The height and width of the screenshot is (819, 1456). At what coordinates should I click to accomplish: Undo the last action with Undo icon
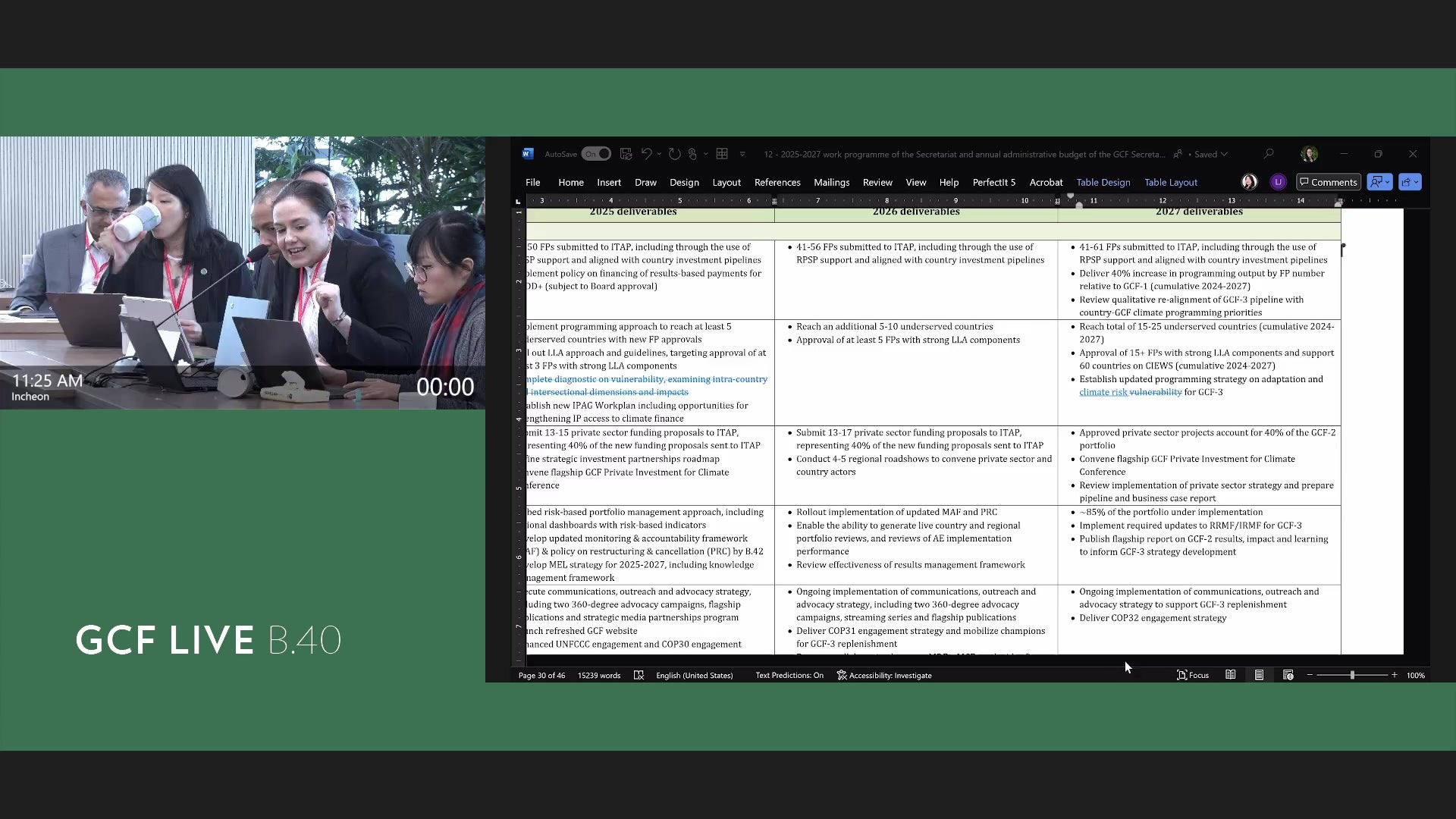coord(646,154)
